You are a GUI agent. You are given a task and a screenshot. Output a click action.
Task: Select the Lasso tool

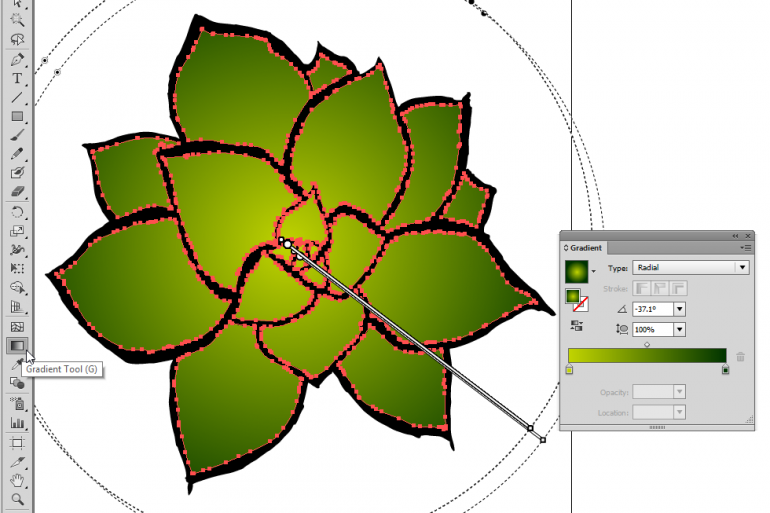(x=17, y=40)
